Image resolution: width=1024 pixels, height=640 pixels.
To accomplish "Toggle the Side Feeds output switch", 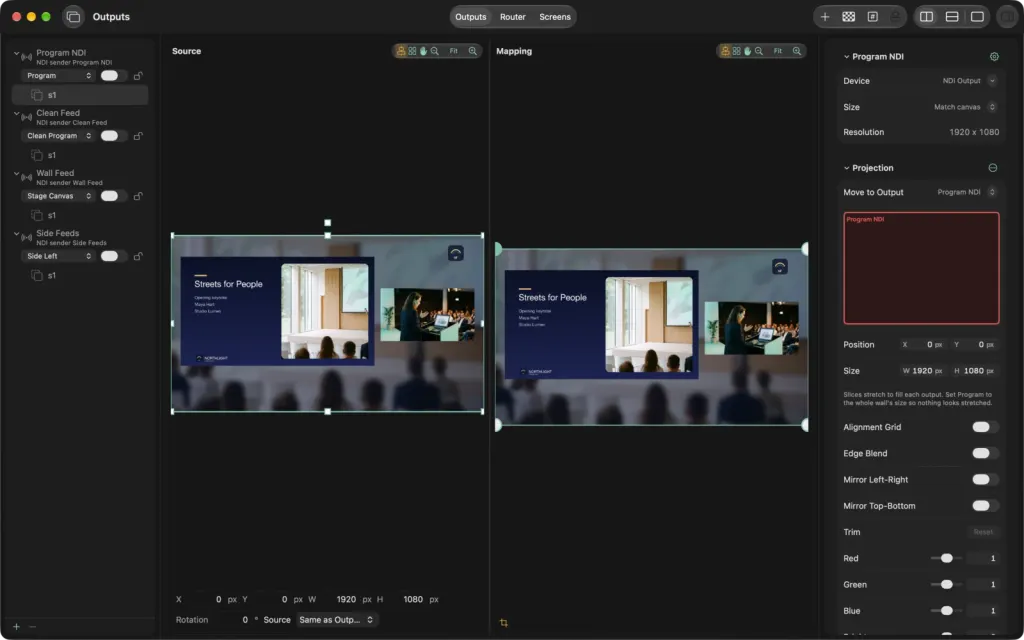I will click(x=113, y=256).
